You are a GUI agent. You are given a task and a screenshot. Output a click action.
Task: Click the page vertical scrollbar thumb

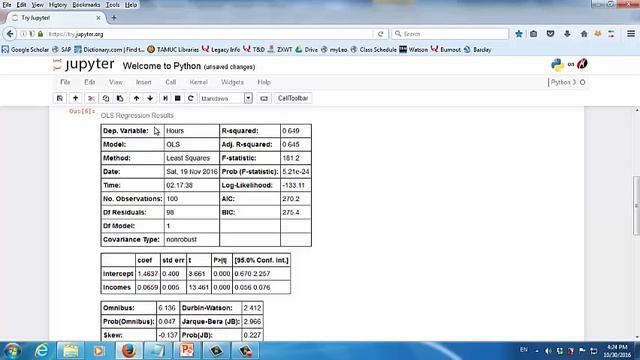(x=636, y=205)
